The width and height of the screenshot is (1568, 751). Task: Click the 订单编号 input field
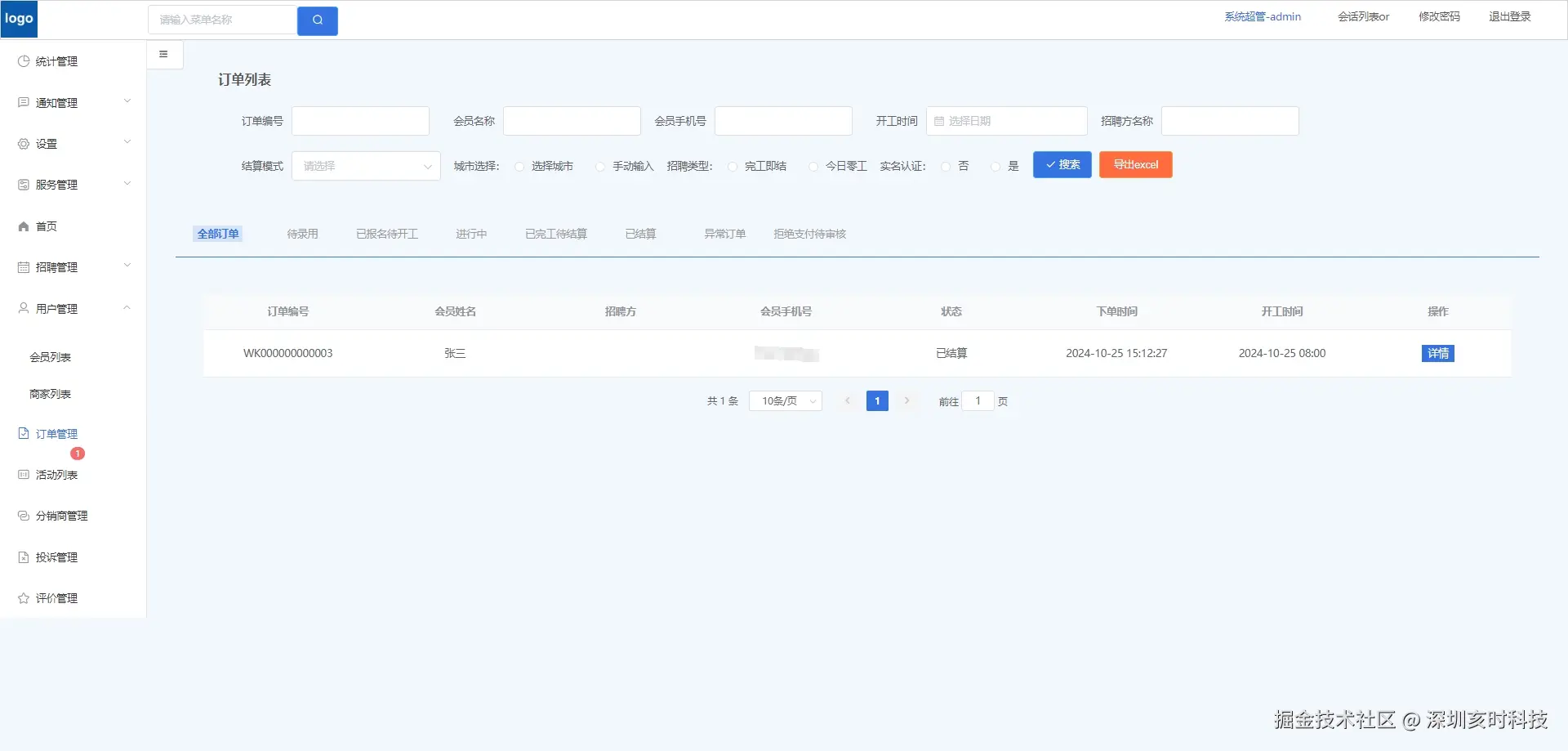point(361,121)
